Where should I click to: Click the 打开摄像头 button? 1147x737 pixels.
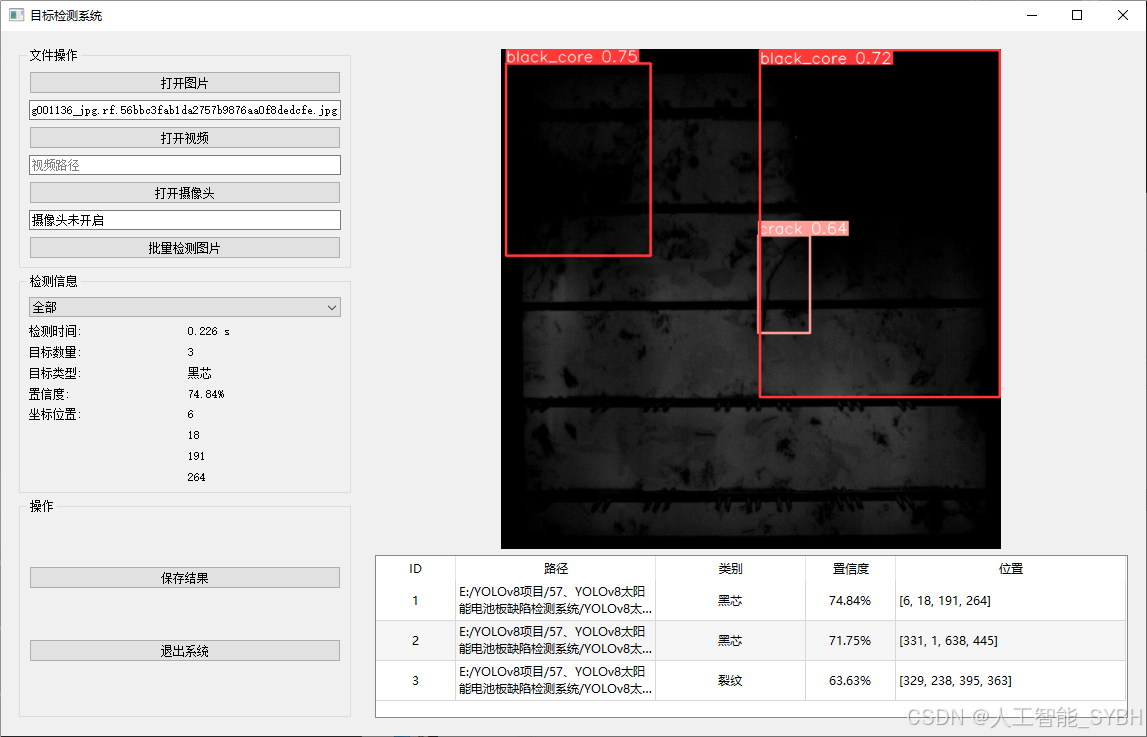coord(184,193)
